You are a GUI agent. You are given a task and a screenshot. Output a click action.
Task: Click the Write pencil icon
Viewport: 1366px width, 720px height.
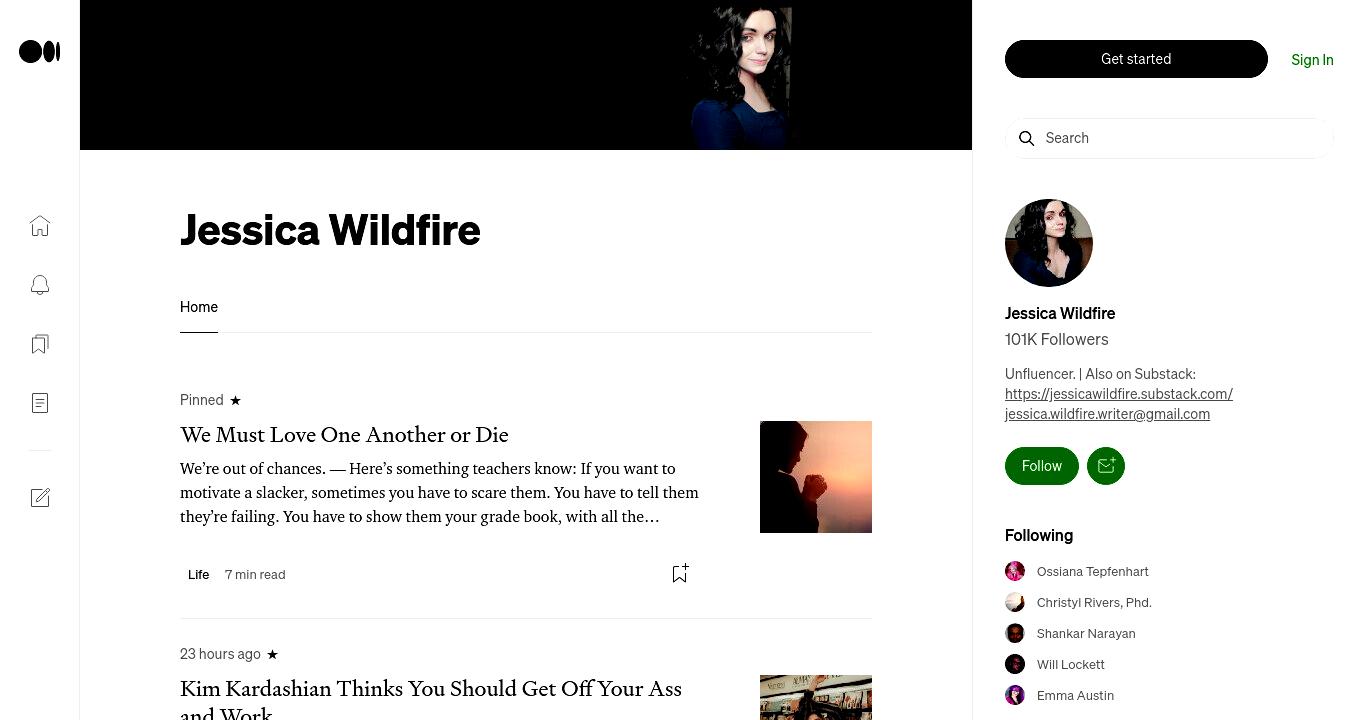[x=40, y=498]
